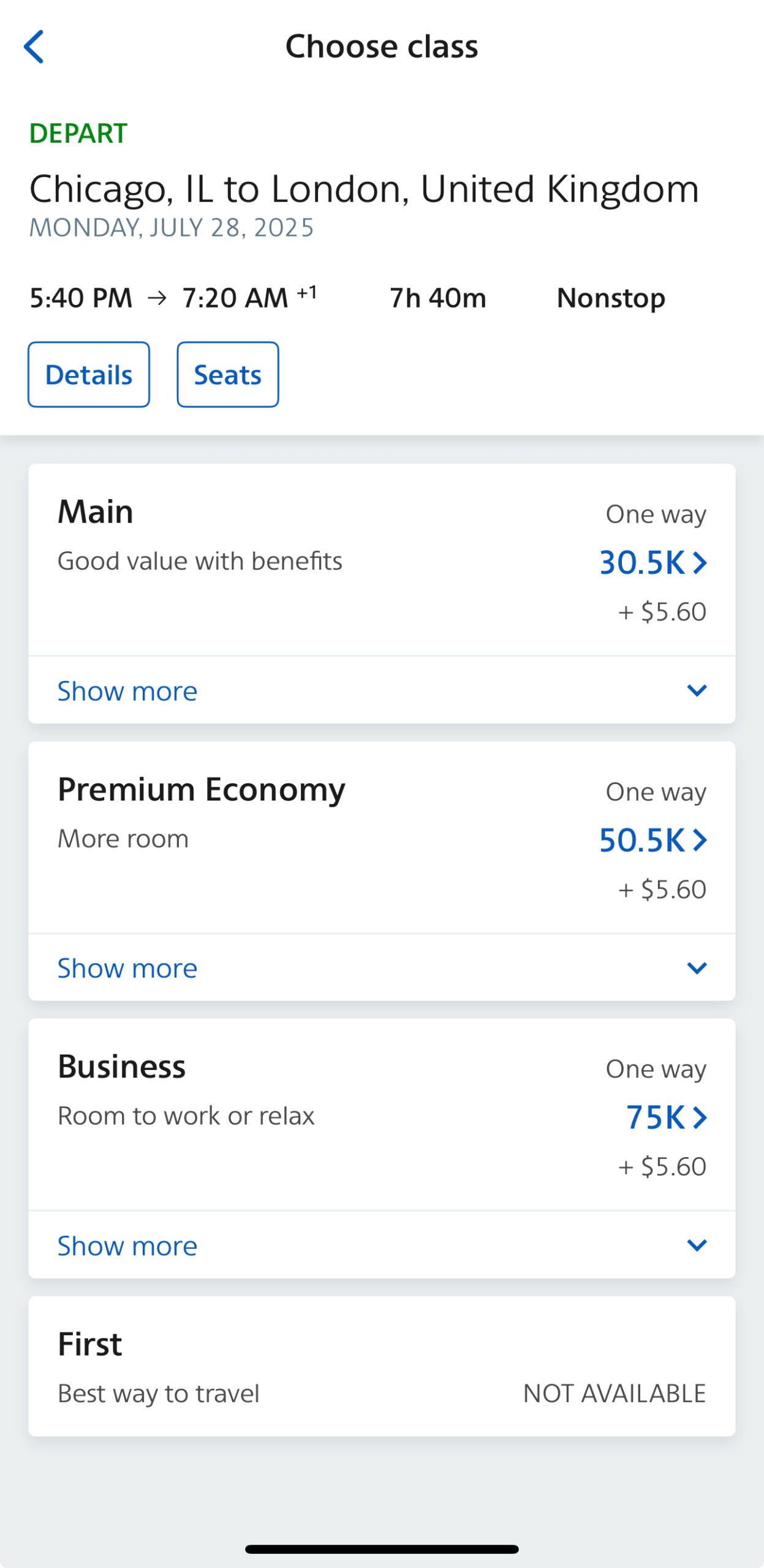Open flight Details button
764x1568 pixels.
click(89, 374)
